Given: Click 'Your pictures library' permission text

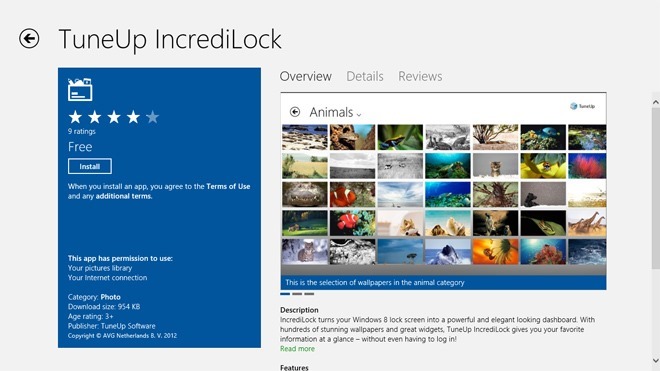Looking at the screenshot, I should click(100, 268).
